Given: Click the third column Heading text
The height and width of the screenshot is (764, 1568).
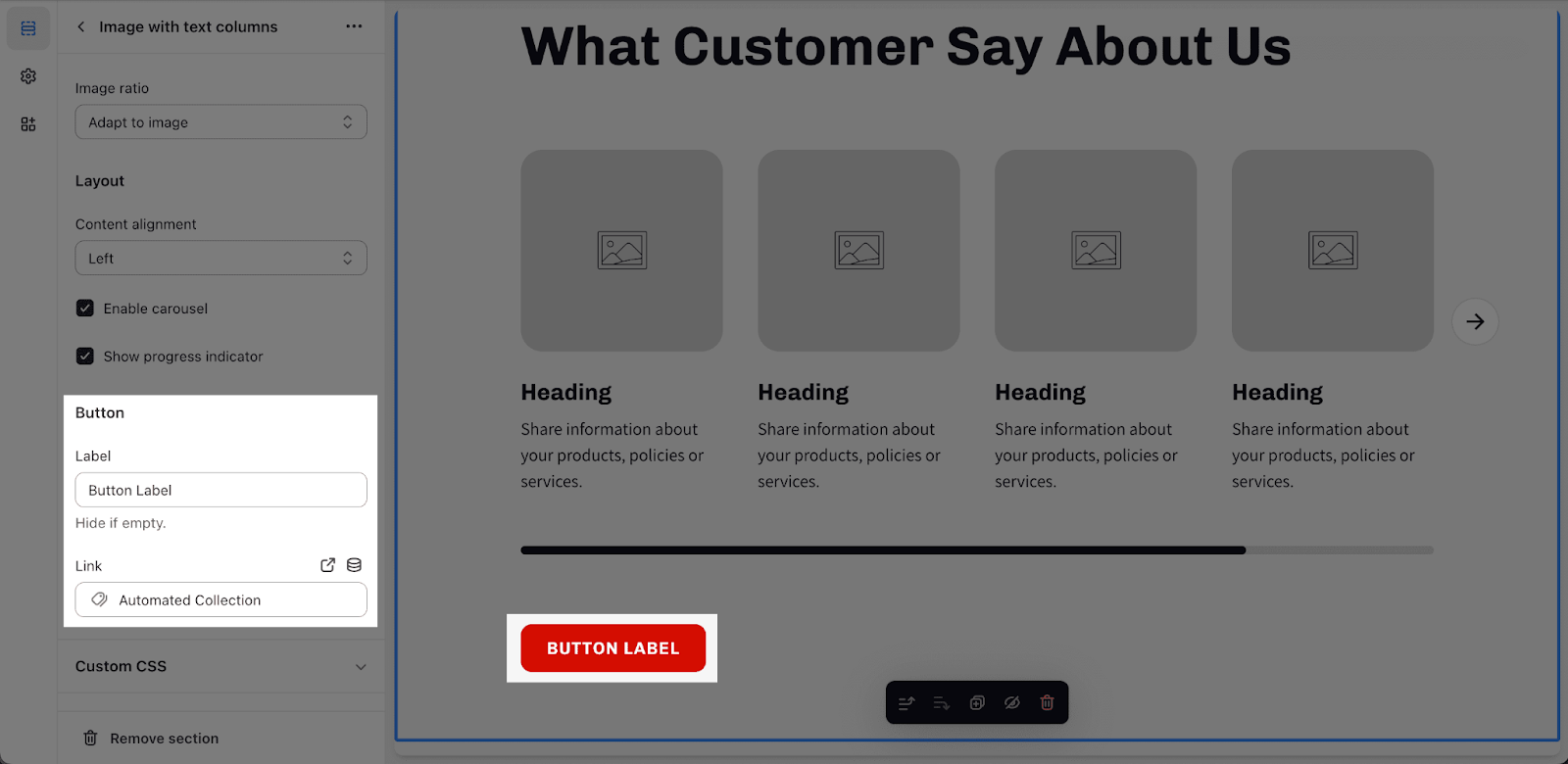Looking at the screenshot, I should [1041, 393].
